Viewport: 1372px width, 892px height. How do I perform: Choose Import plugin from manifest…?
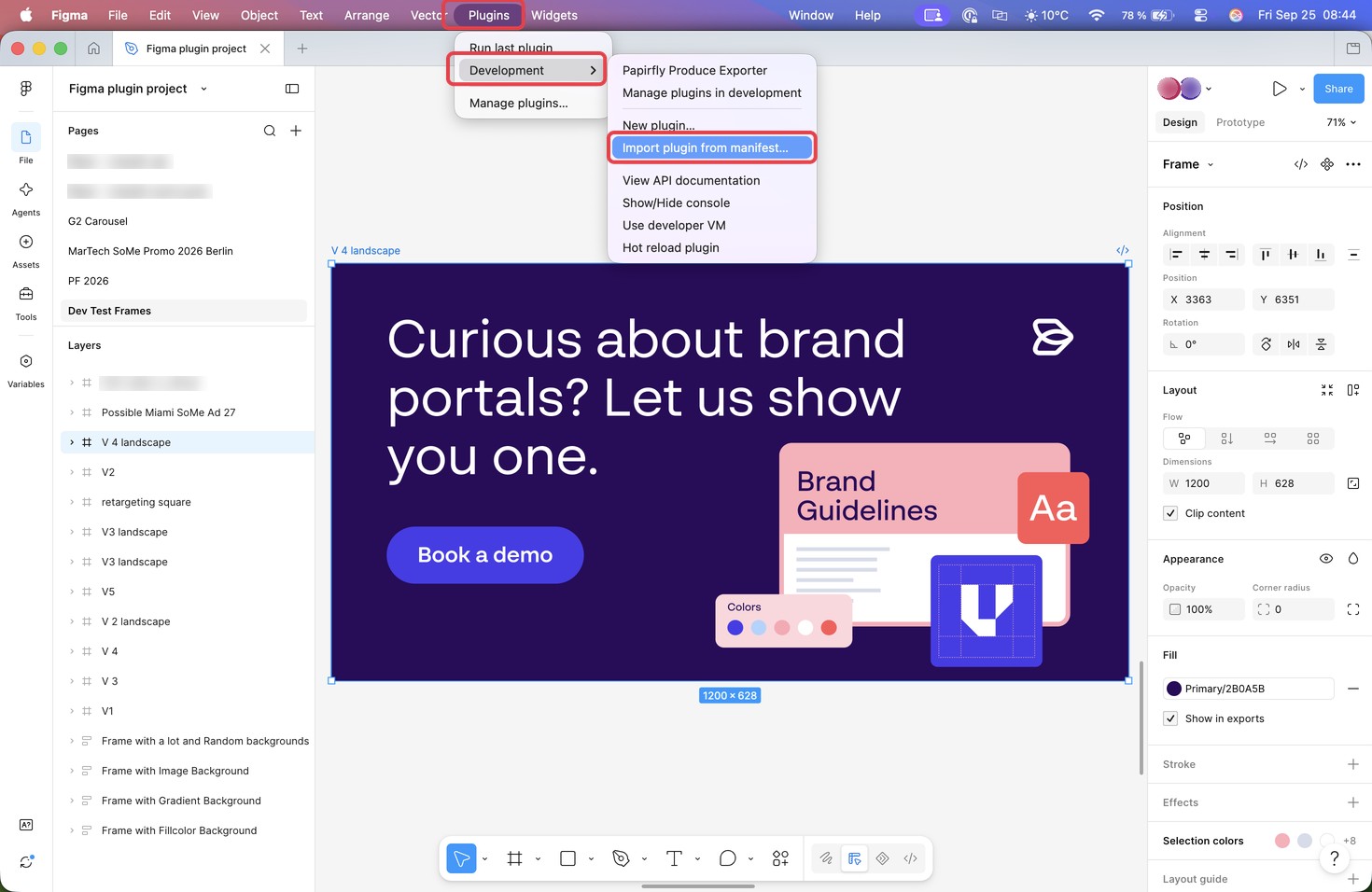(712, 147)
